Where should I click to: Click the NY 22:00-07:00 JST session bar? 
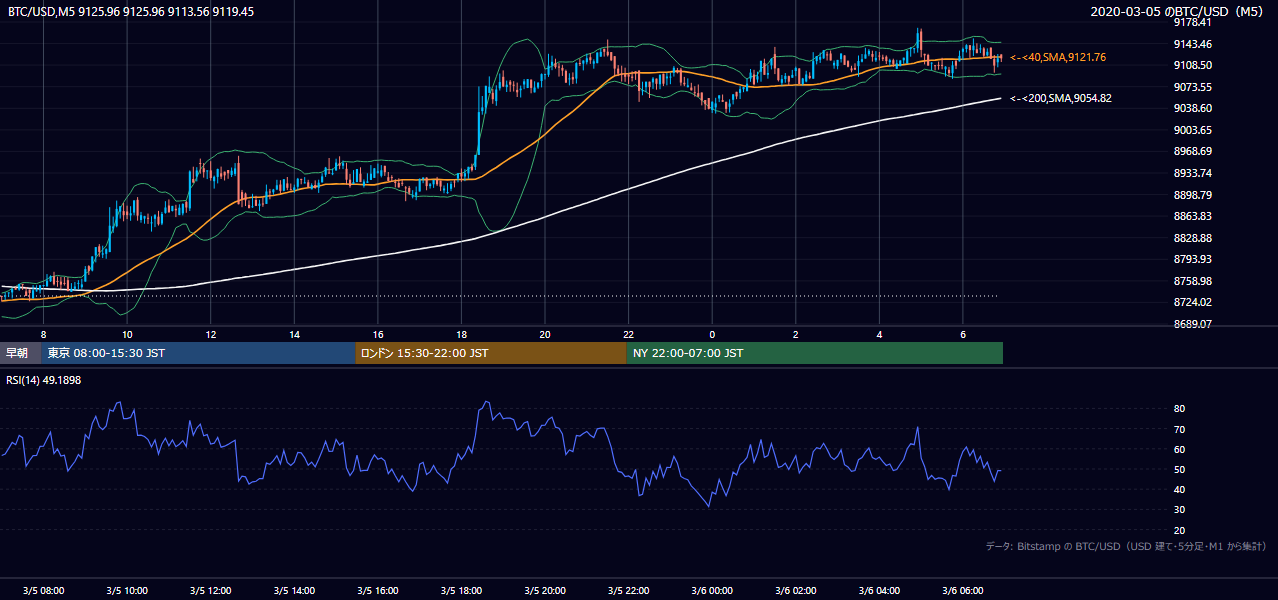pyautogui.click(x=815, y=353)
